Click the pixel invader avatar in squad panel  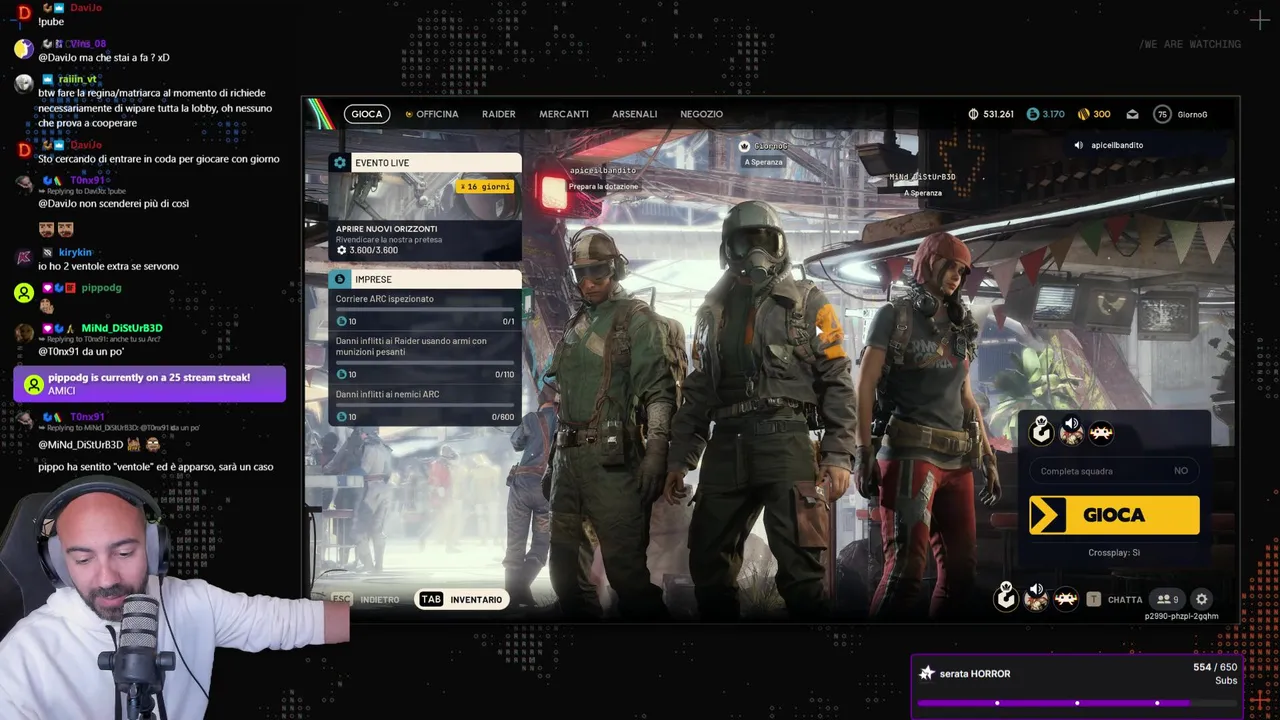[x=1101, y=432]
